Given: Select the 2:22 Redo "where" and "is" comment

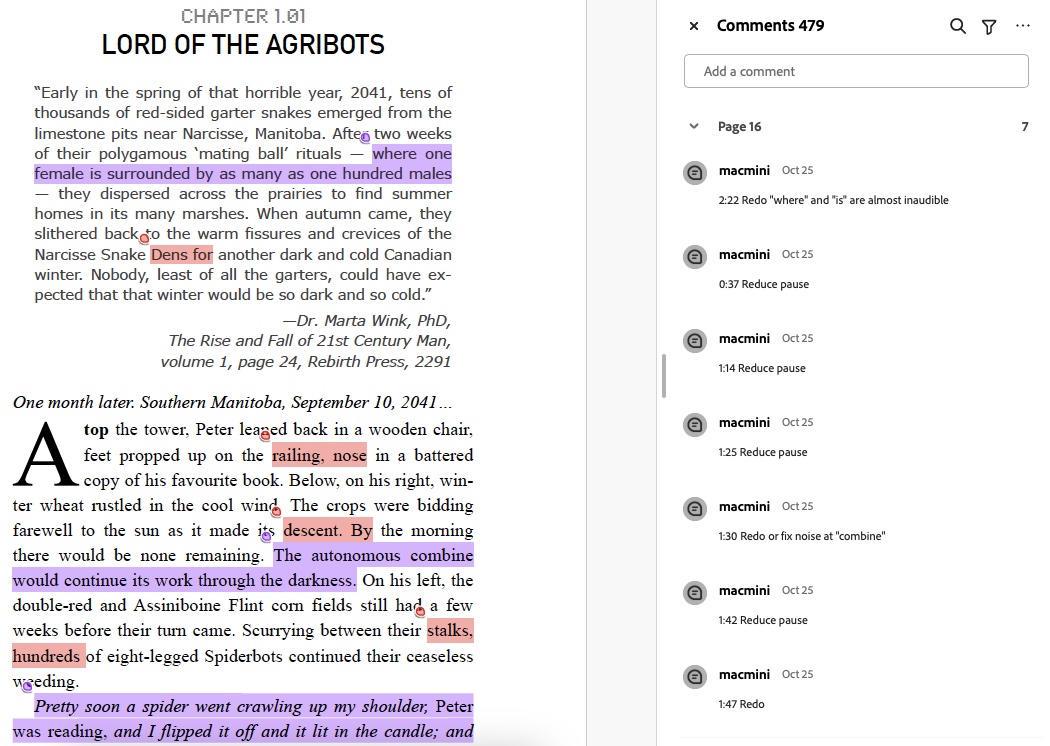Looking at the screenshot, I should (833, 200).
